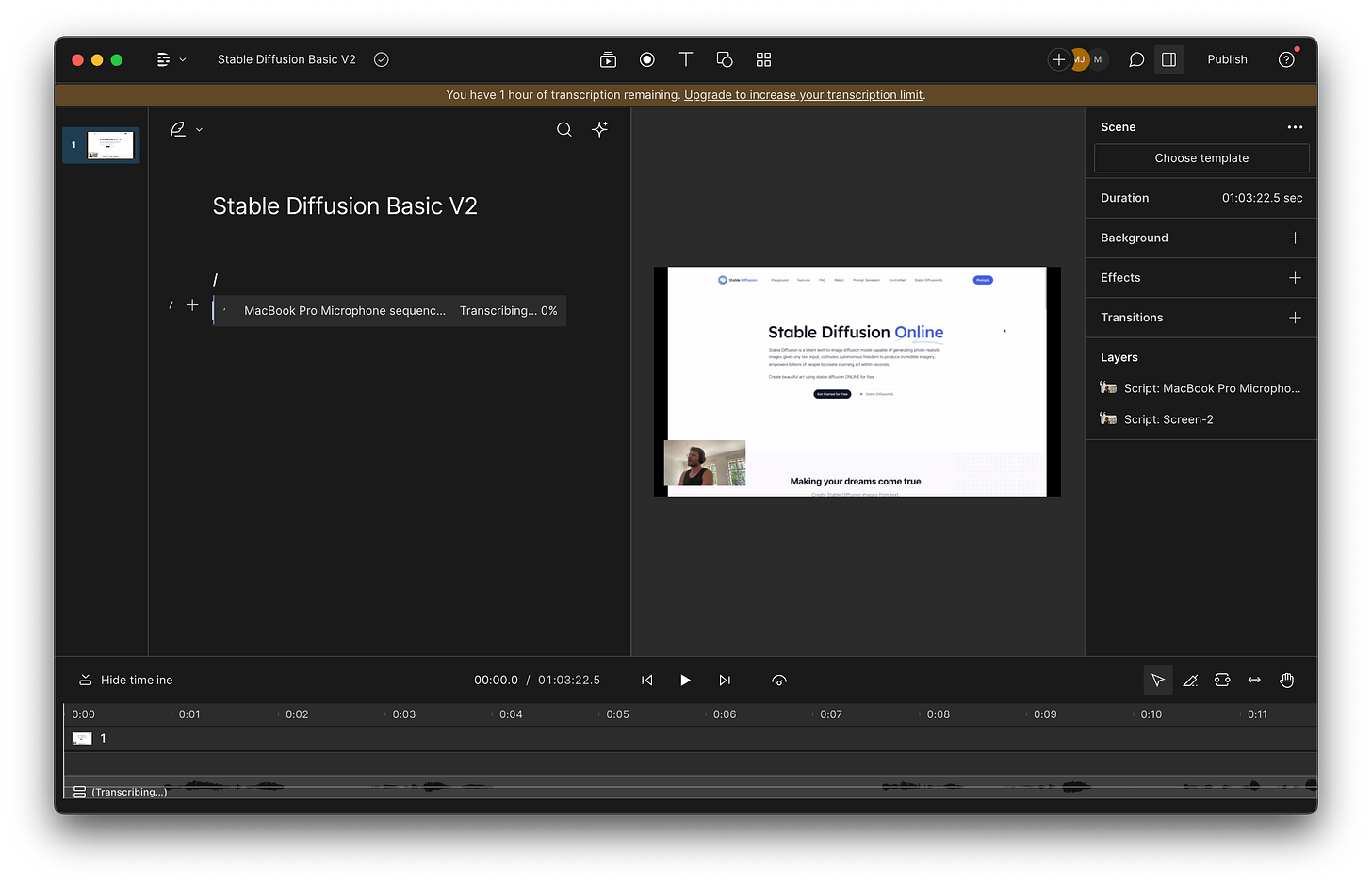Image resolution: width=1372 pixels, height=886 pixels.
Task: Click the Hide timeline button
Action: click(125, 681)
